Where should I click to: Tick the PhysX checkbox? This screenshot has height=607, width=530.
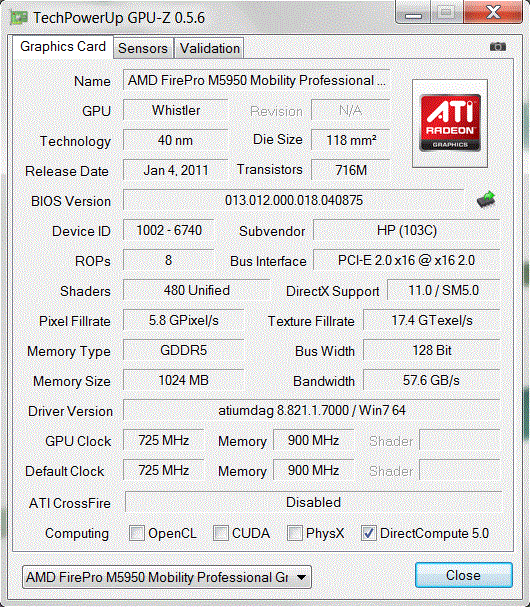[295, 533]
